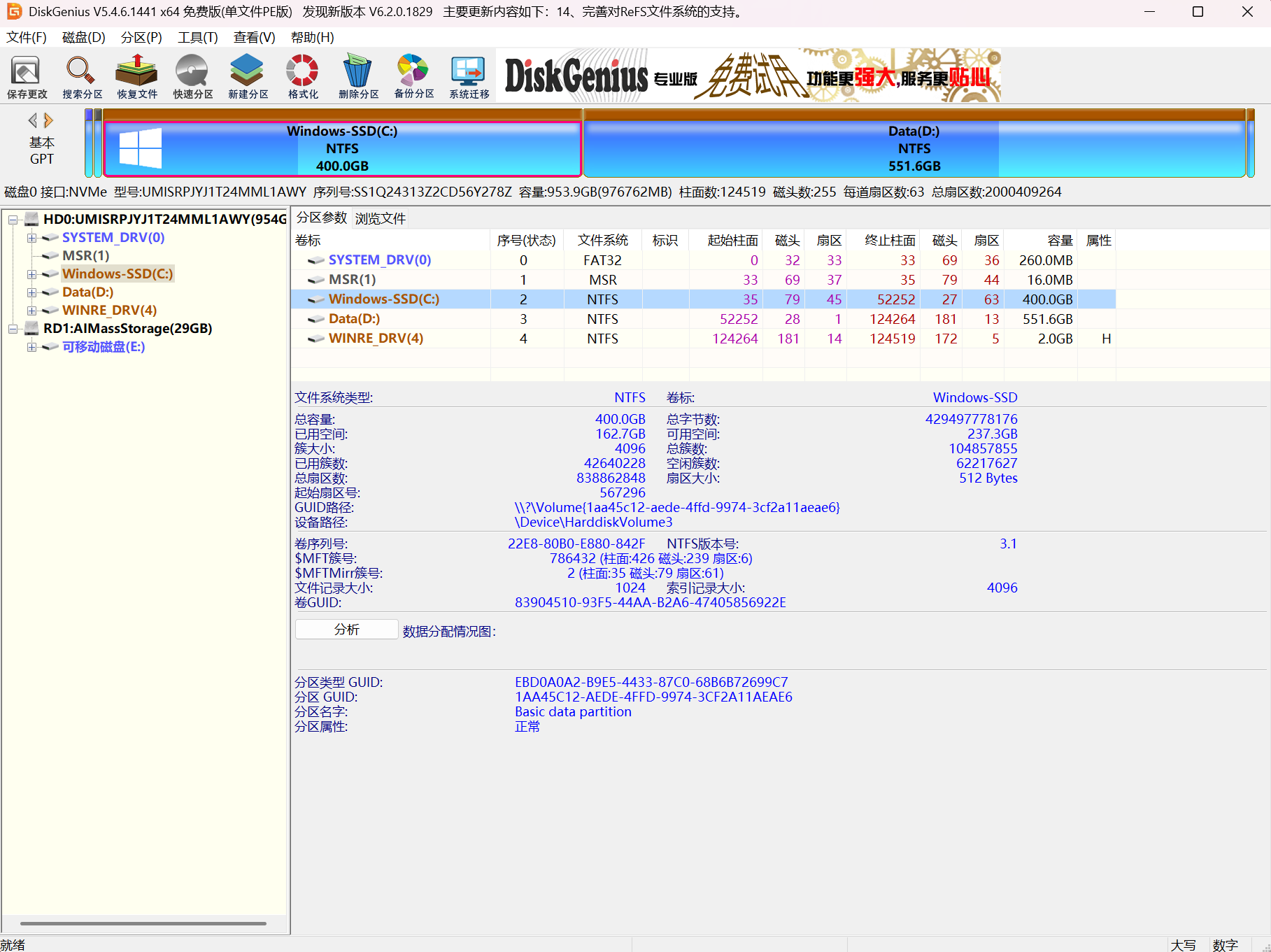This screenshot has height=952, width=1271.
Task: Open the File (文件) menu
Action: point(27,37)
